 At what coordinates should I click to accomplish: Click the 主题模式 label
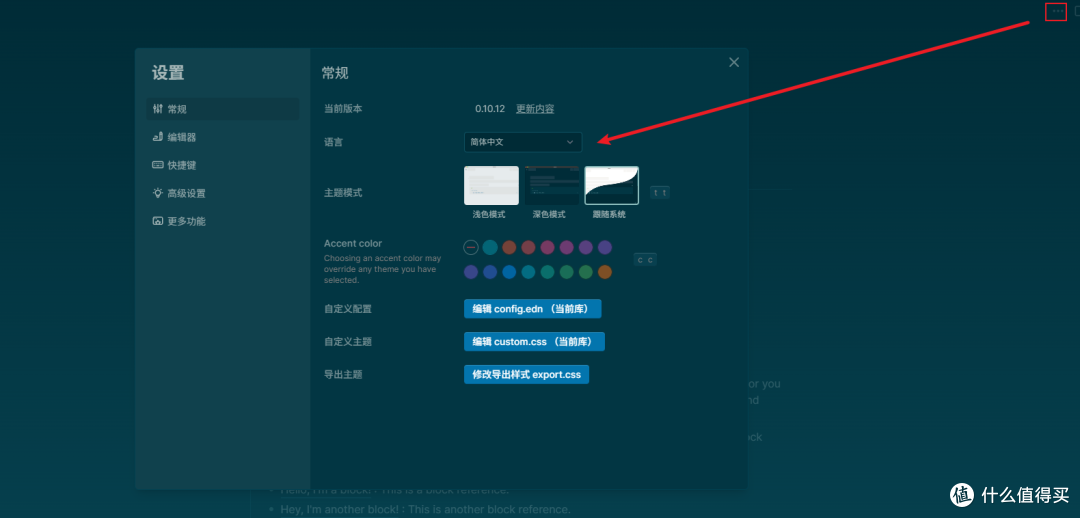pyautogui.click(x=343, y=193)
